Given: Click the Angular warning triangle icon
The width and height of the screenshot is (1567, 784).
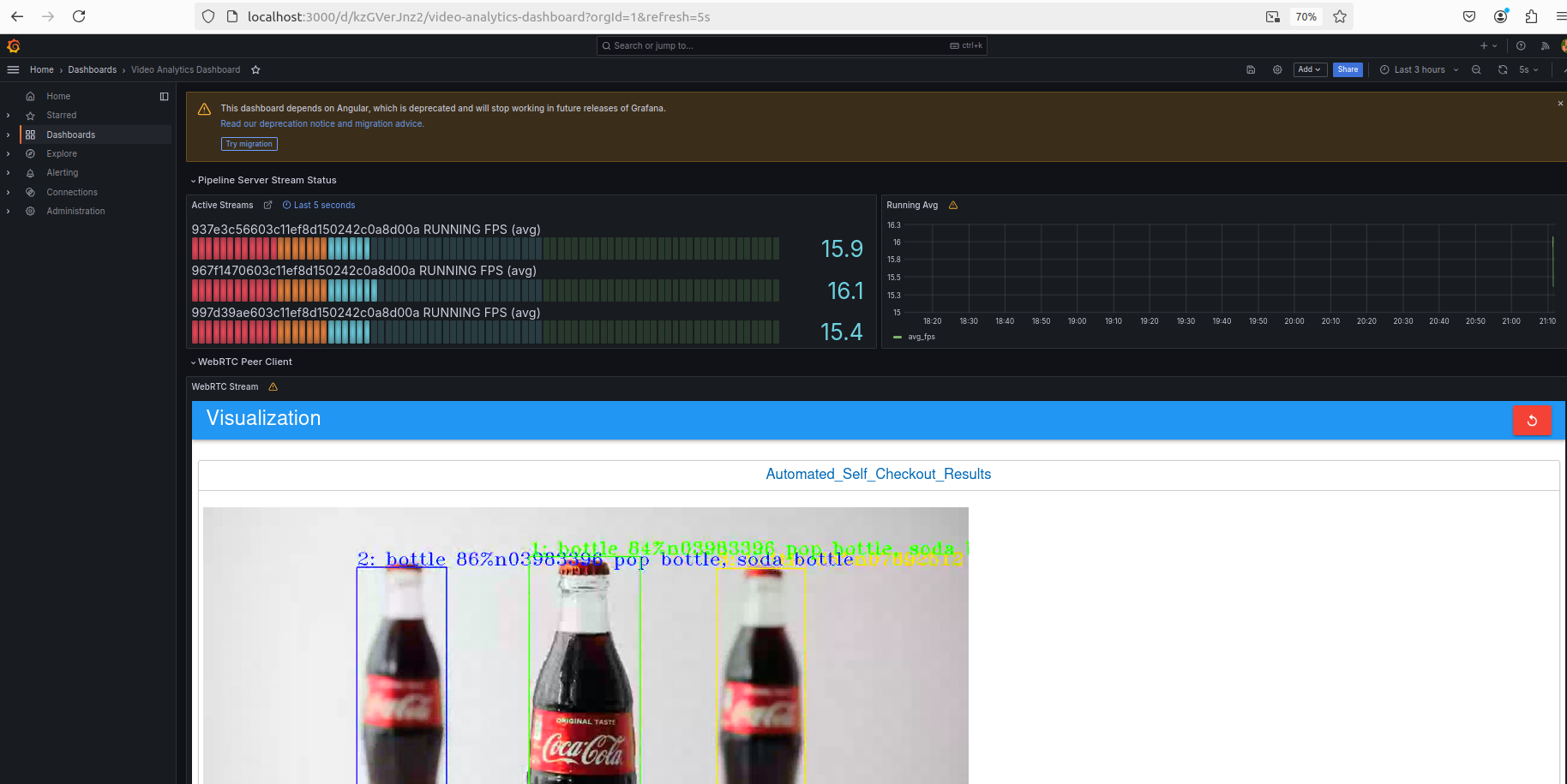Looking at the screenshot, I should click(204, 109).
